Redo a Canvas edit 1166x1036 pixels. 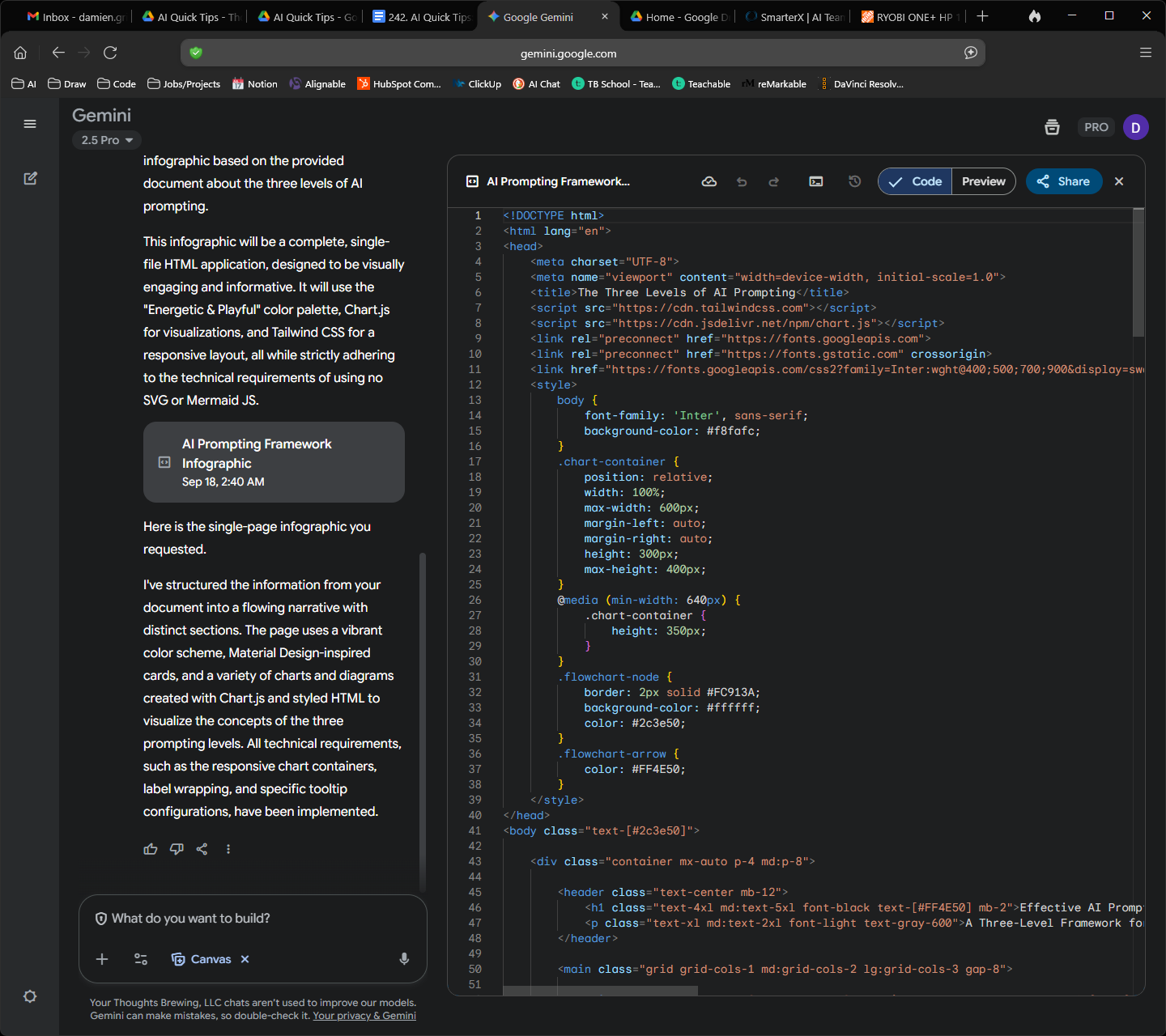[x=773, y=181]
